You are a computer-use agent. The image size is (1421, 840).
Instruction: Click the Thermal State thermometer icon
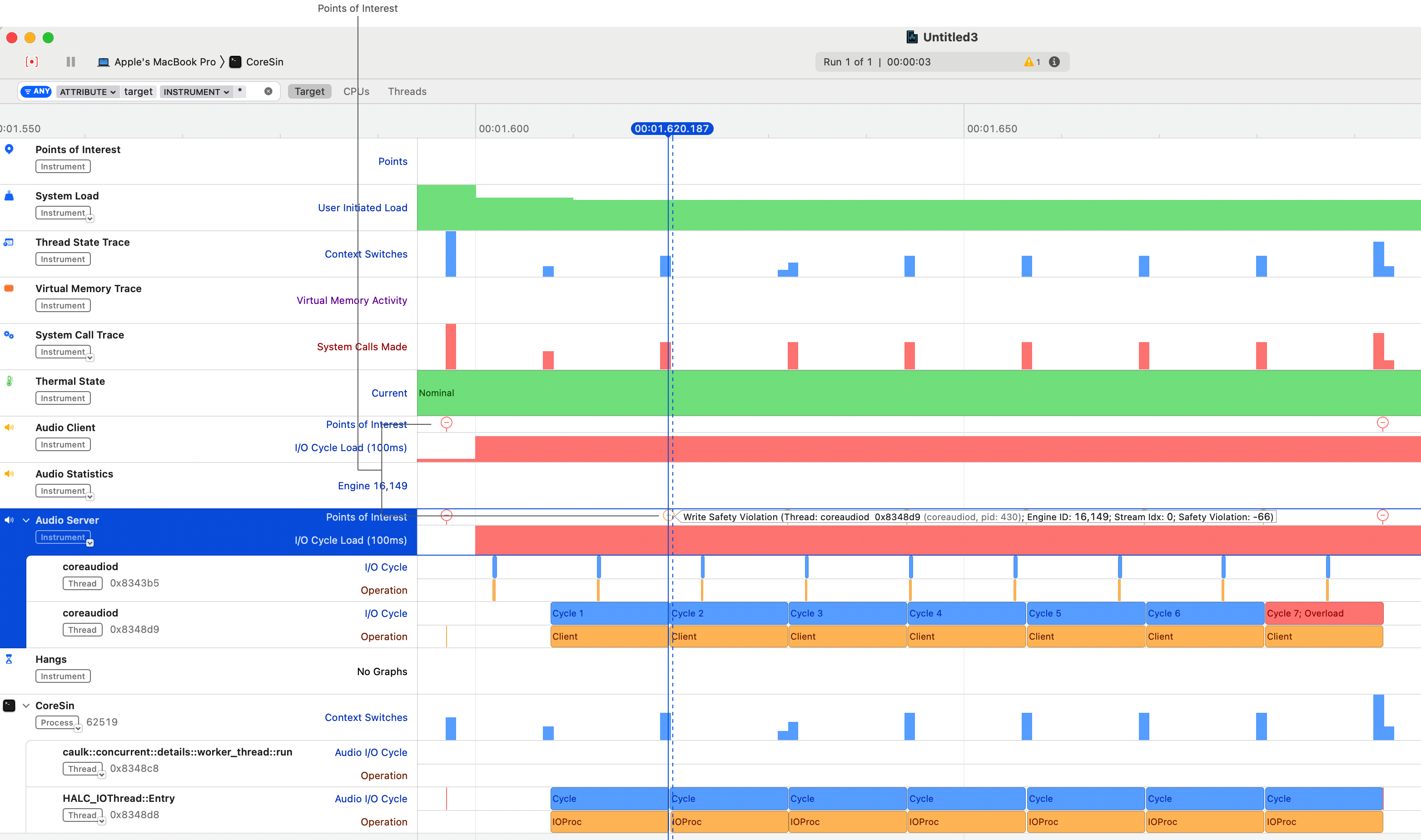coord(9,381)
